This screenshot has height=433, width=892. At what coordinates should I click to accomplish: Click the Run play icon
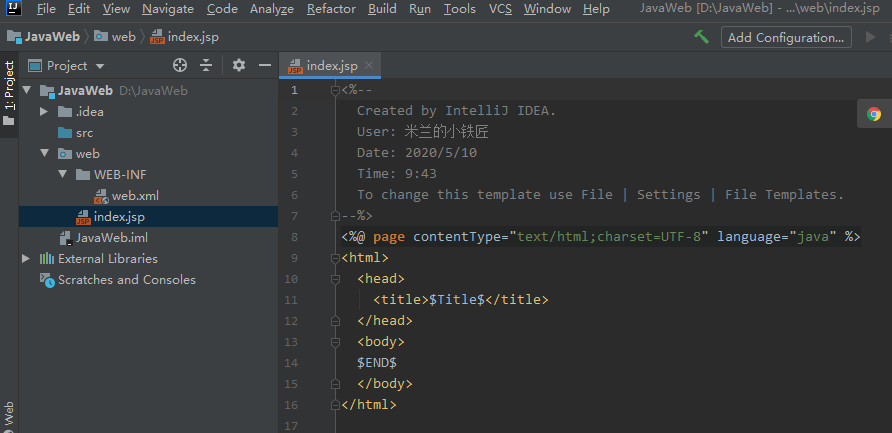[x=870, y=38]
